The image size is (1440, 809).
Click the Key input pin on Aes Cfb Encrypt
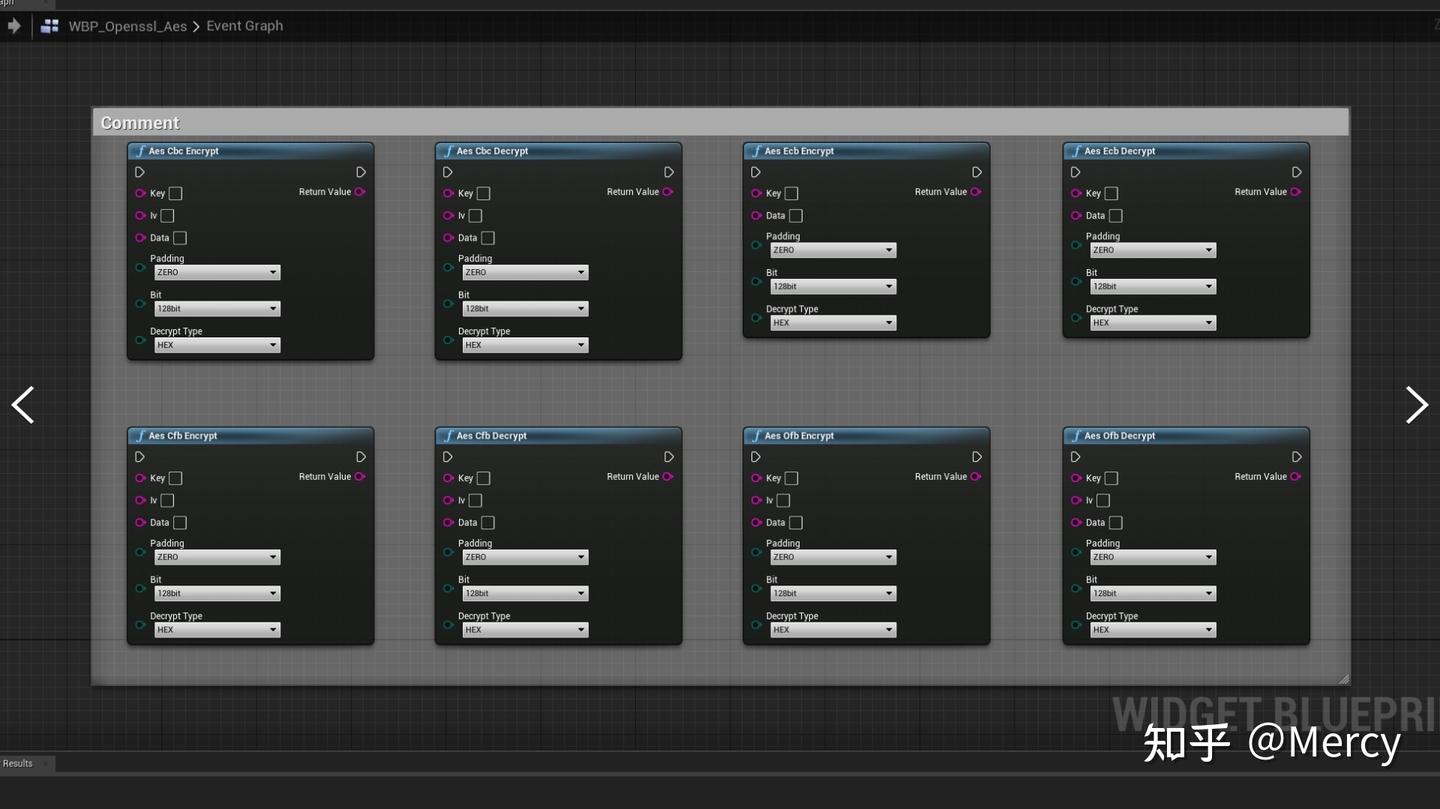(x=140, y=478)
